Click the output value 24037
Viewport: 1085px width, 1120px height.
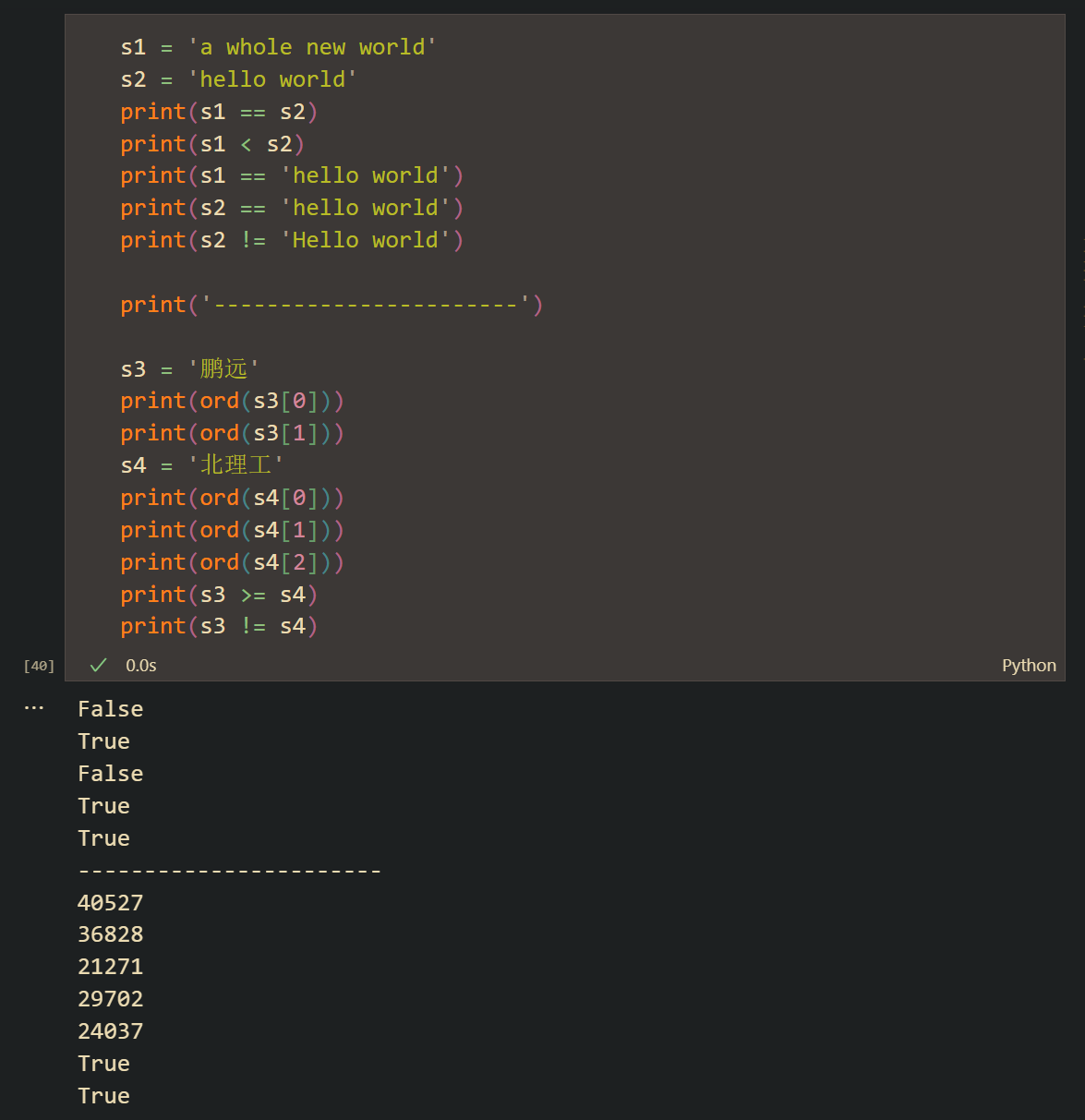[x=111, y=1031]
